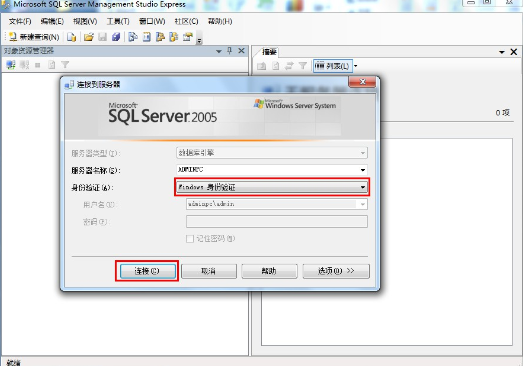The image size is (523, 366).
Task: Click the connect icon in Object Explorer
Action: pyautogui.click(x=11, y=65)
